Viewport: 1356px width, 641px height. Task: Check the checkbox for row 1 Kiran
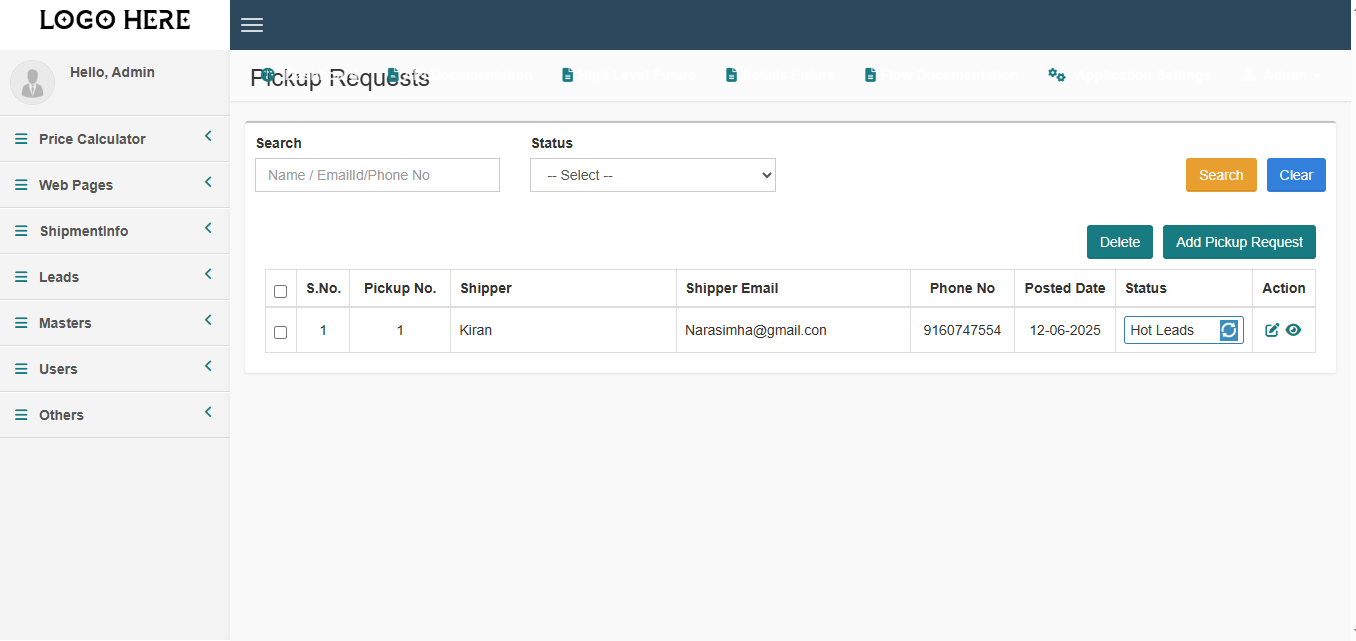[x=280, y=332]
